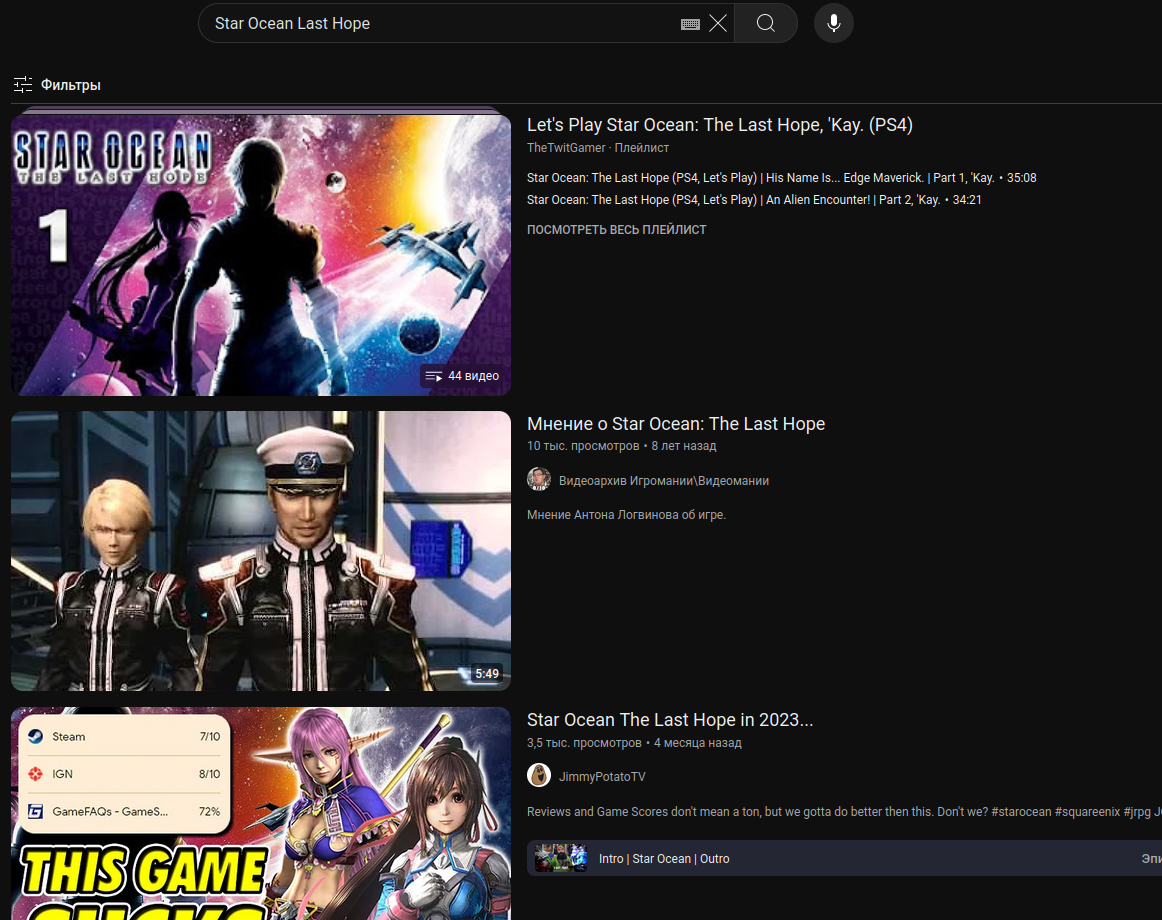Open title Мнение о Star Ocean: The Last Hope
1162x920 pixels.
point(676,423)
